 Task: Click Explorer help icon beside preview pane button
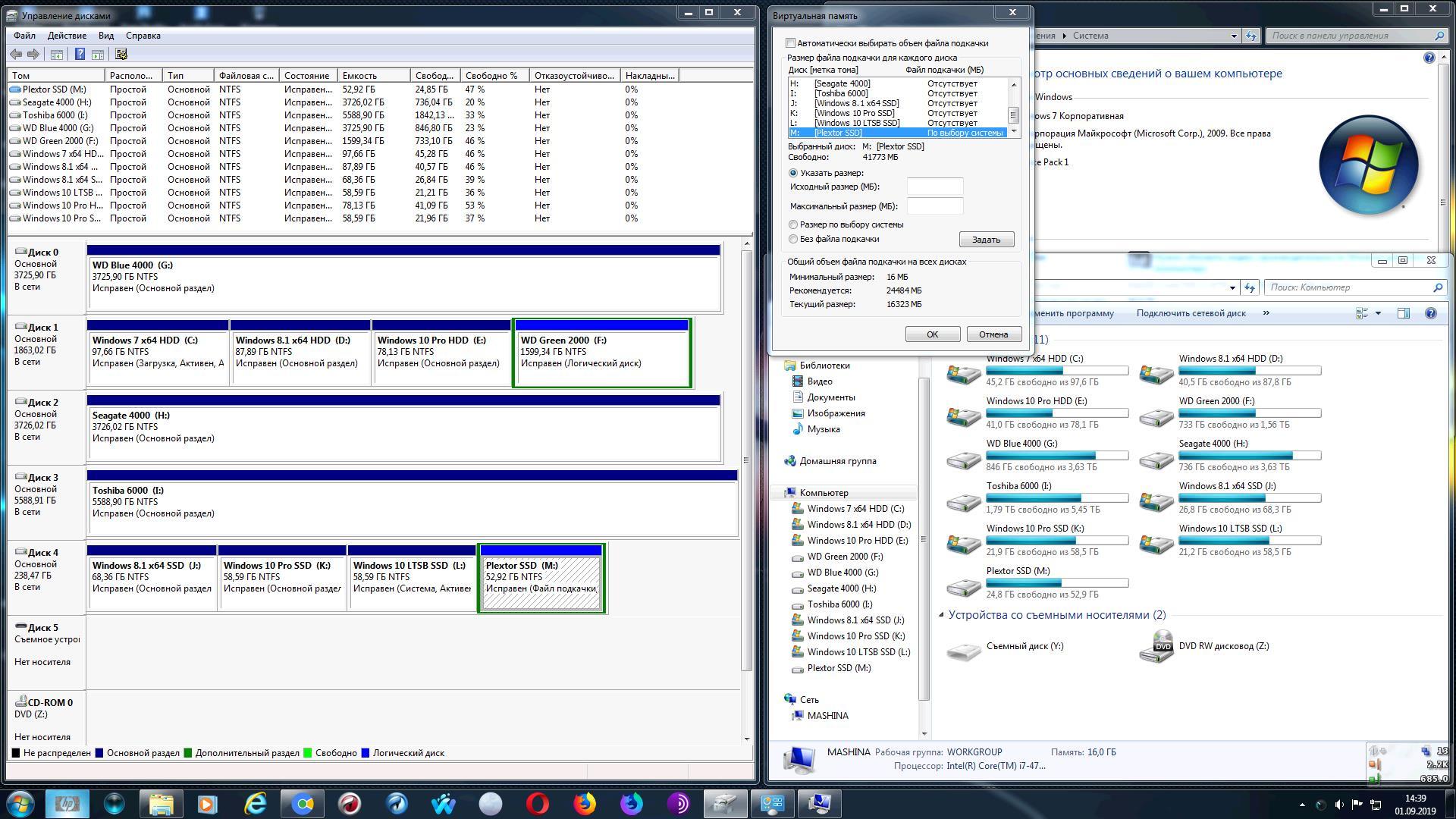pos(1430,313)
